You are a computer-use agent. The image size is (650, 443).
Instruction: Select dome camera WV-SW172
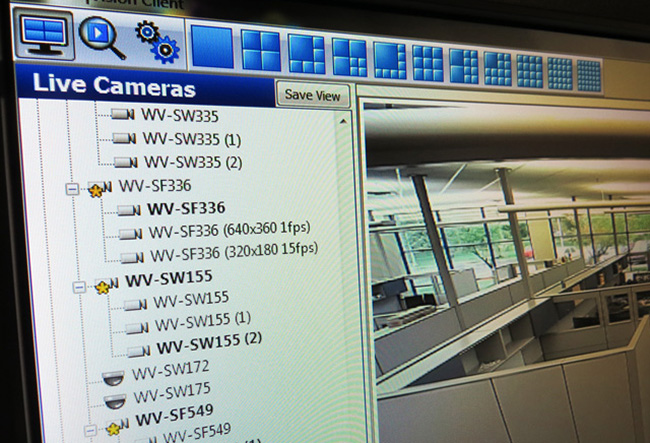[x=170, y=371]
